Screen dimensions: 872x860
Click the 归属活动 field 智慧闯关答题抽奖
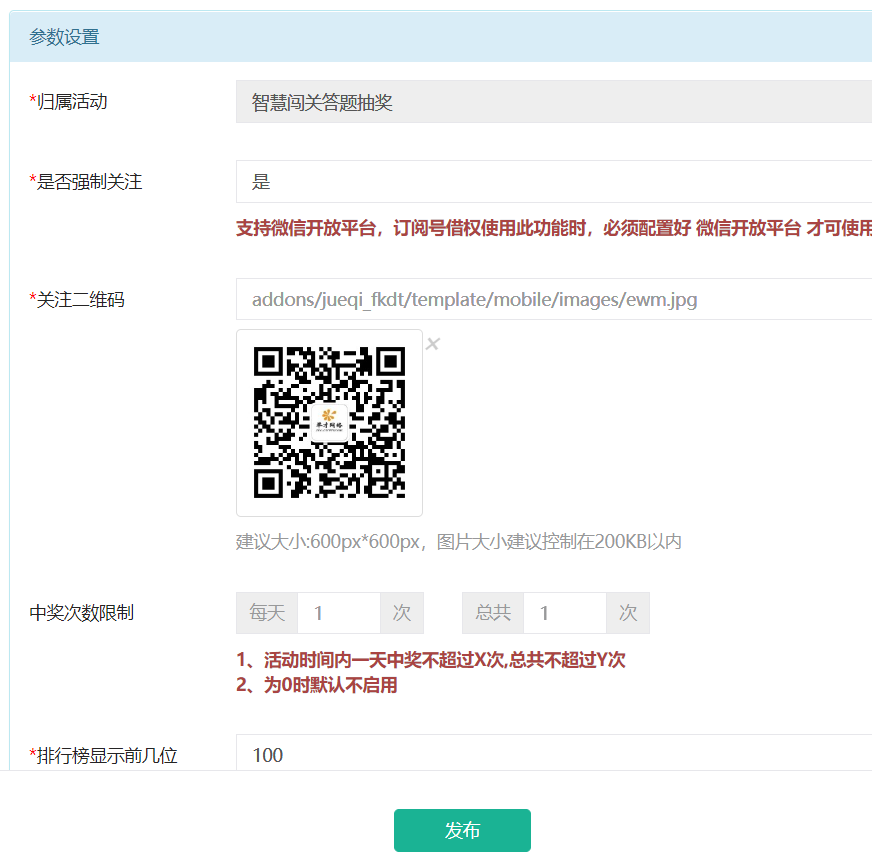(554, 102)
